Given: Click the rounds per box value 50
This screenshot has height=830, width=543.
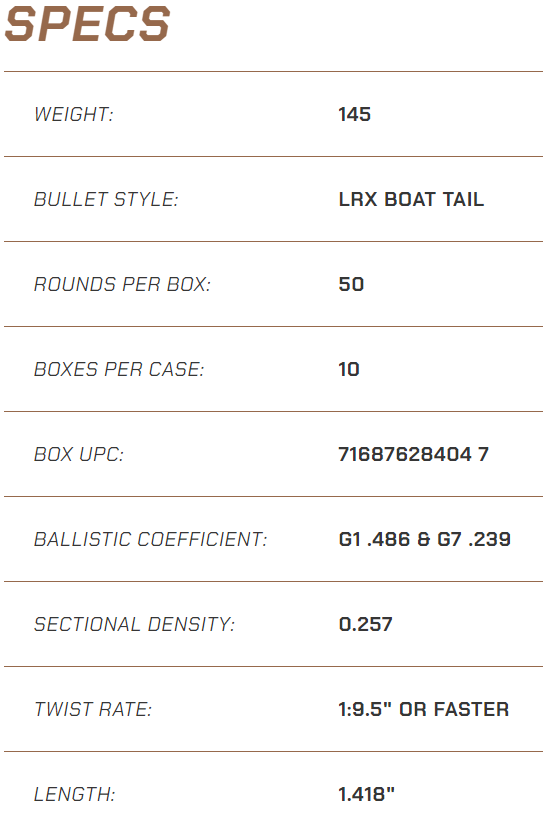Looking at the screenshot, I should click(x=351, y=284).
